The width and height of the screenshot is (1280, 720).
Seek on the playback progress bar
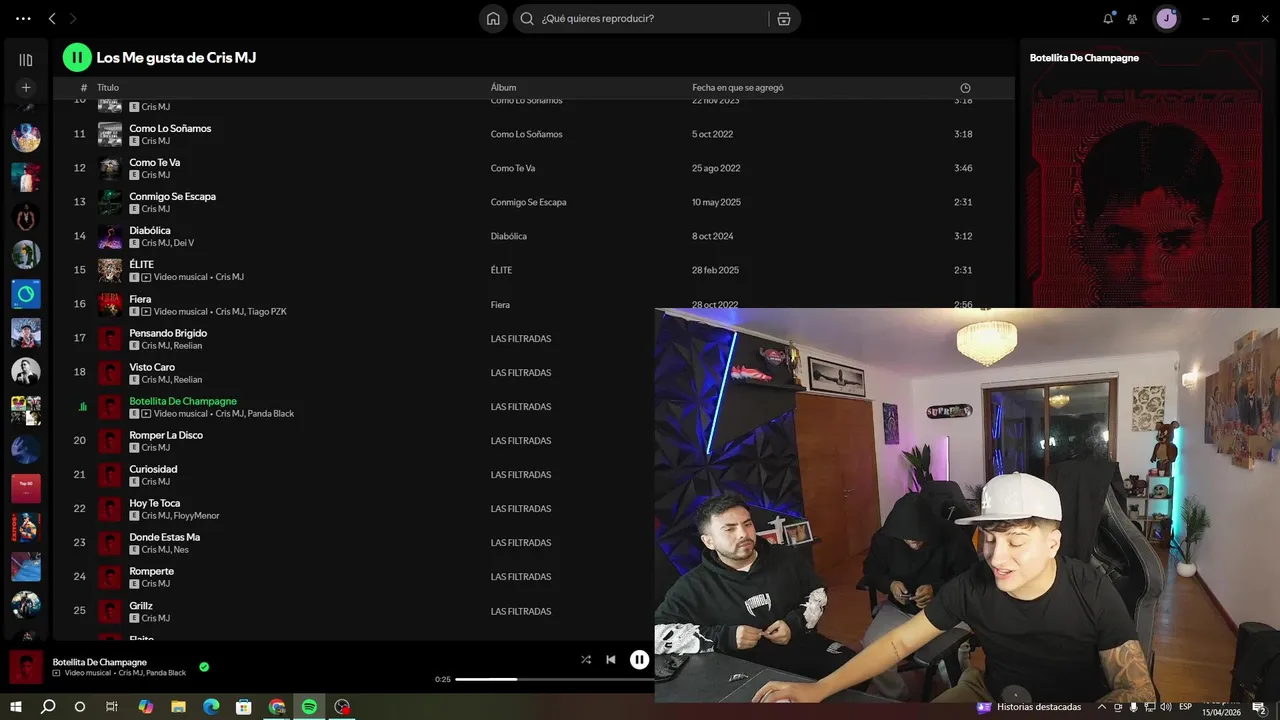555,679
